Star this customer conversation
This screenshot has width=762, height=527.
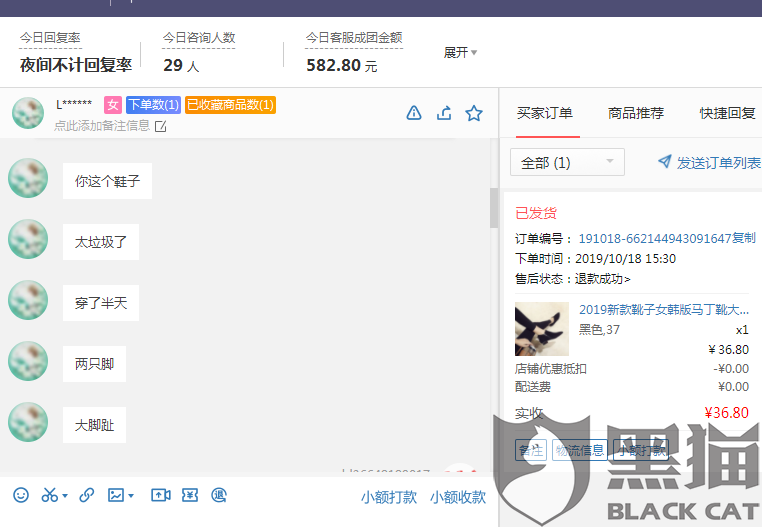tap(474, 113)
